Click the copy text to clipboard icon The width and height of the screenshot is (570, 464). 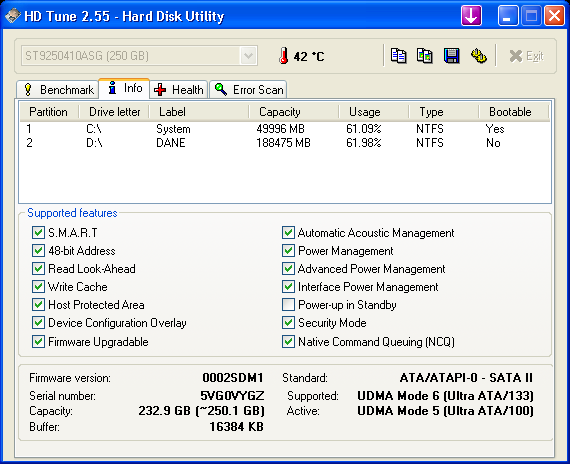click(x=398, y=56)
